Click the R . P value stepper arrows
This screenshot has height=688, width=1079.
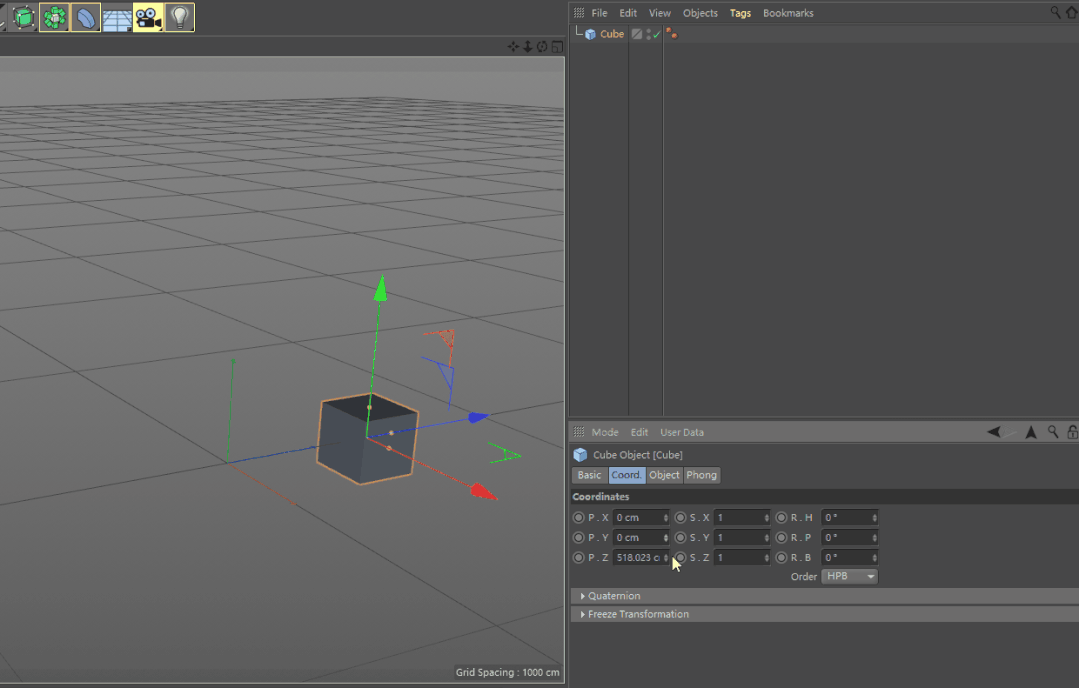click(875, 537)
